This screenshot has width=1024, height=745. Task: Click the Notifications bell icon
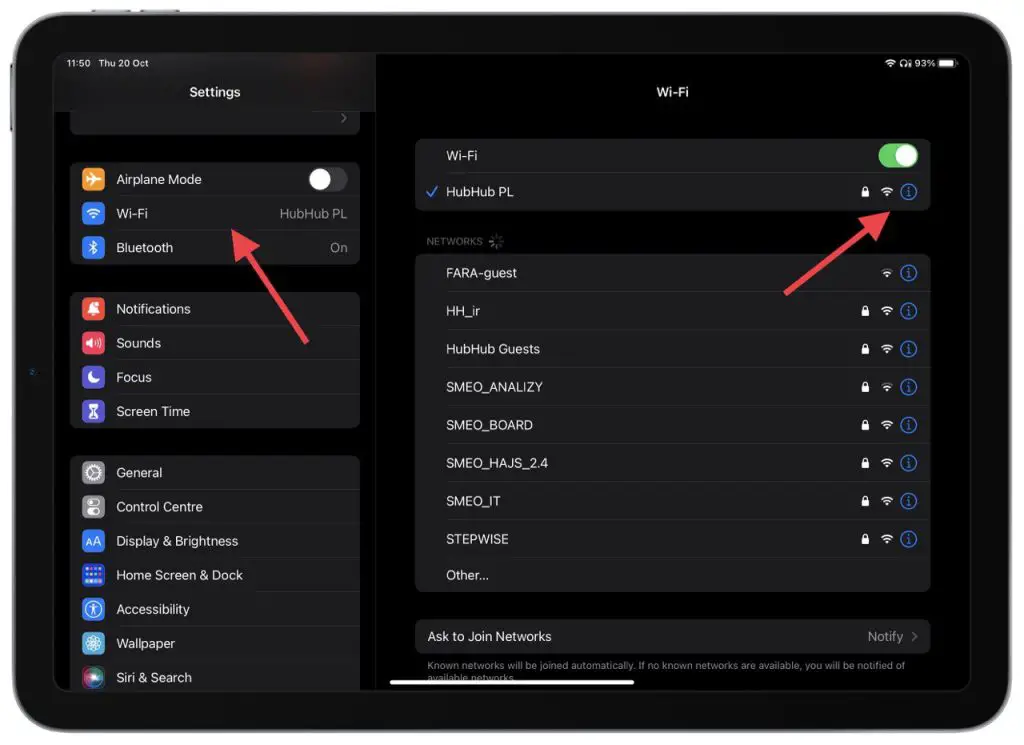point(93,309)
